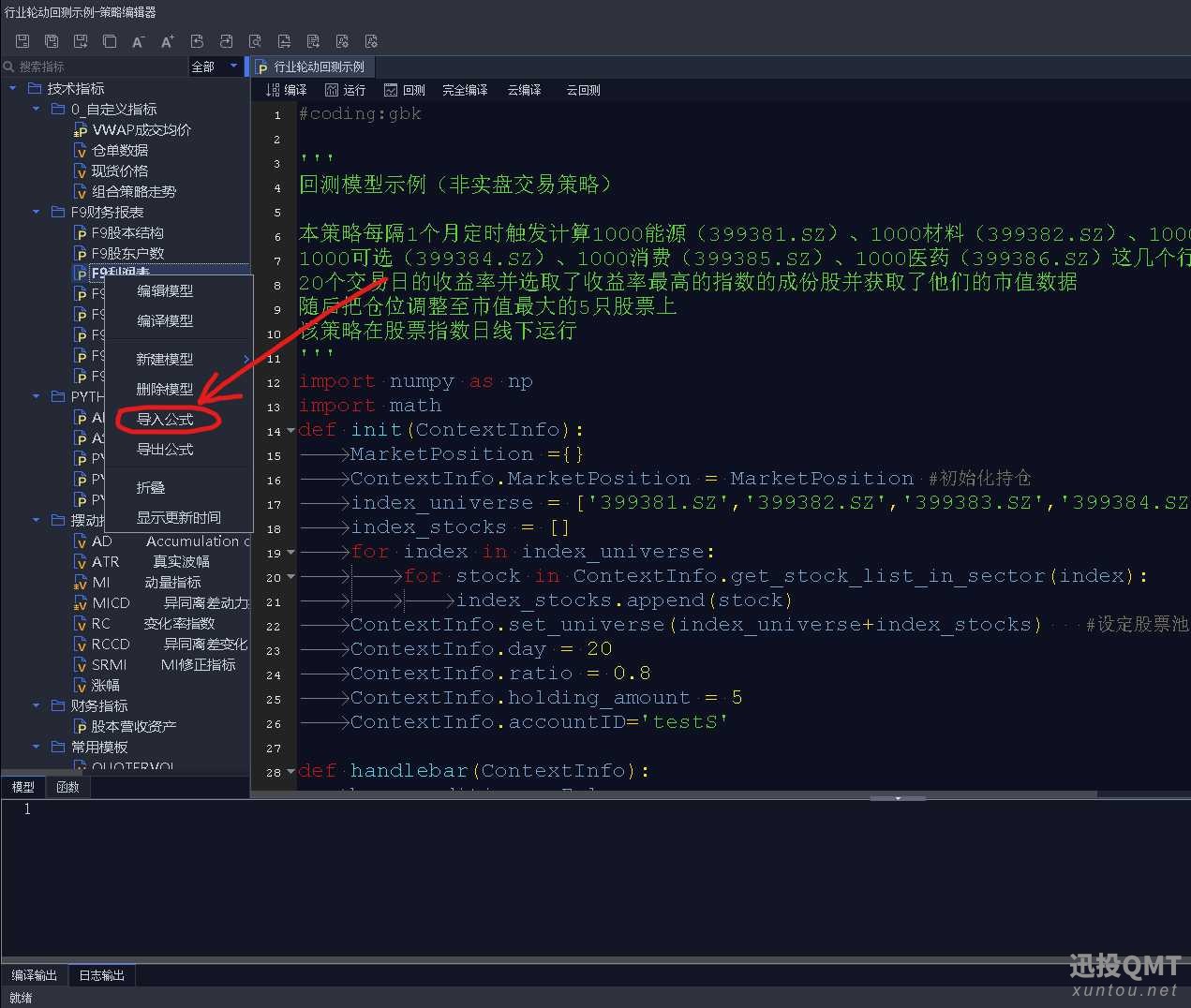Open the 日志输出 tab
The width and height of the screenshot is (1191, 1008).
coord(101,975)
